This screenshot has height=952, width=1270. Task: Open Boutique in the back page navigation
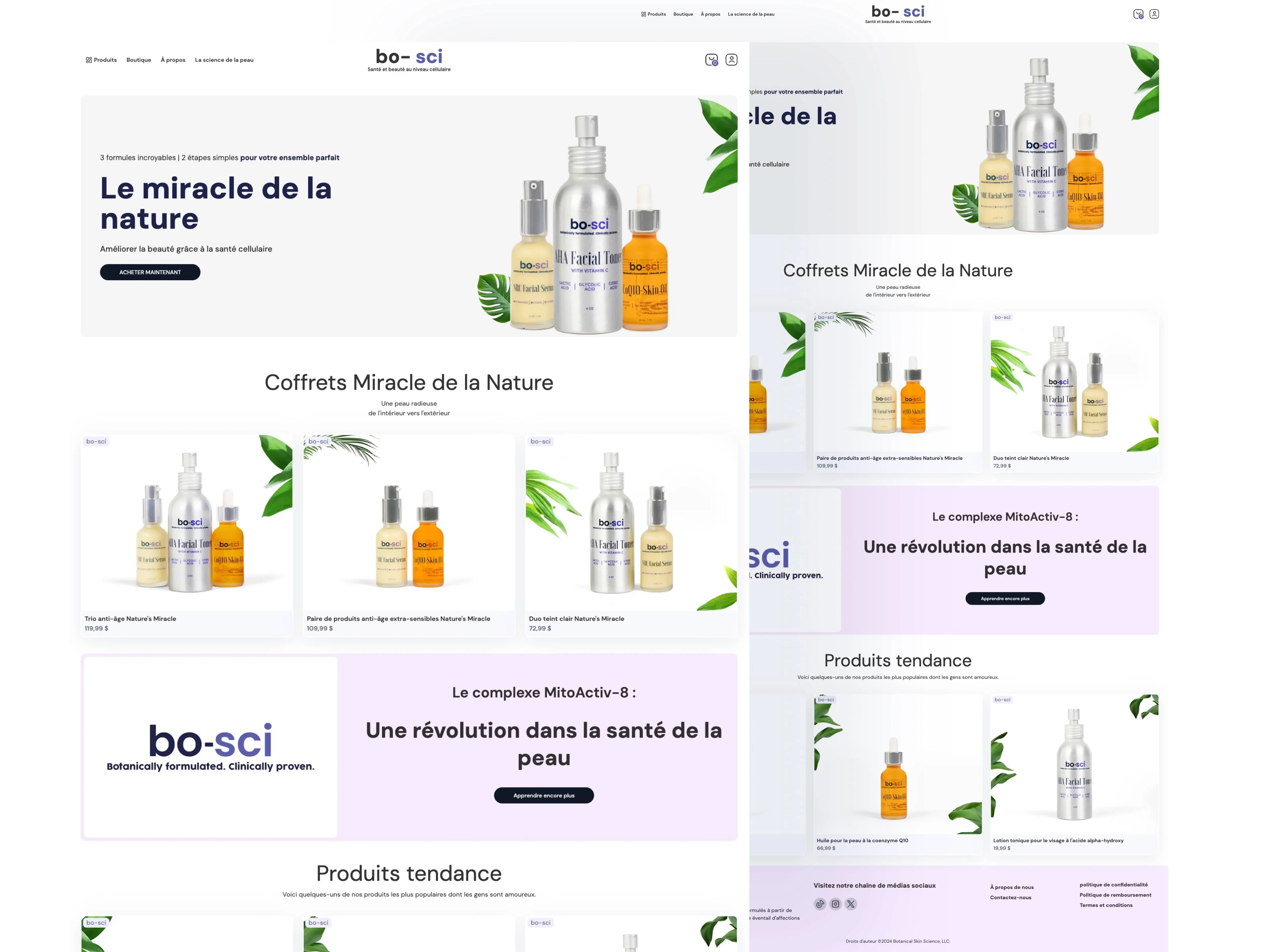[683, 14]
